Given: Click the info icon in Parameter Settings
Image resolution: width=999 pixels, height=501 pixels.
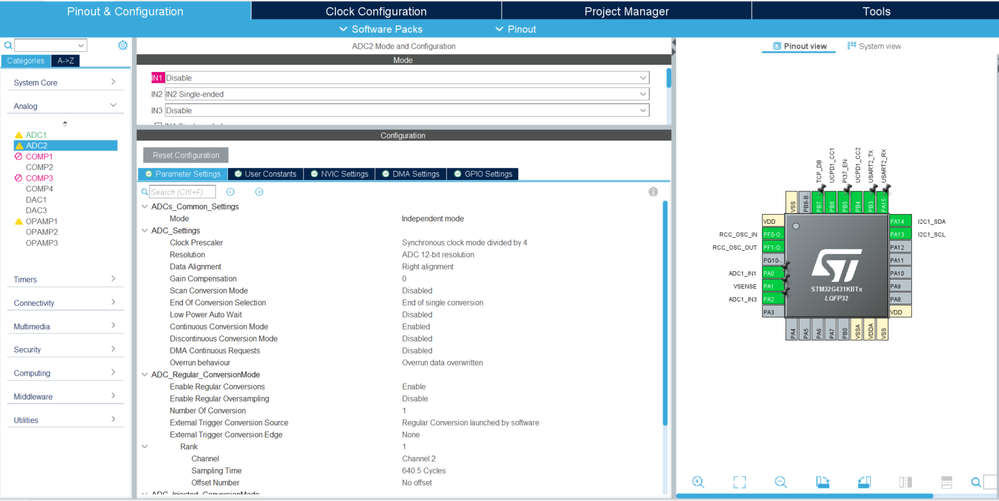Looking at the screenshot, I should pyautogui.click(x=653, y=192).
